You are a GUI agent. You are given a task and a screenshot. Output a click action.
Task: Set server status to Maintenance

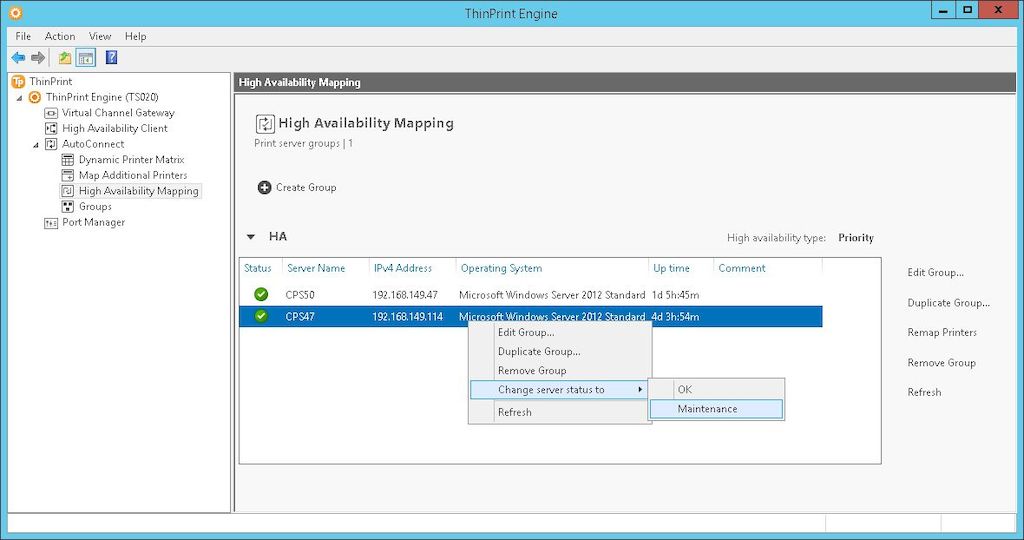click(716, 409)
